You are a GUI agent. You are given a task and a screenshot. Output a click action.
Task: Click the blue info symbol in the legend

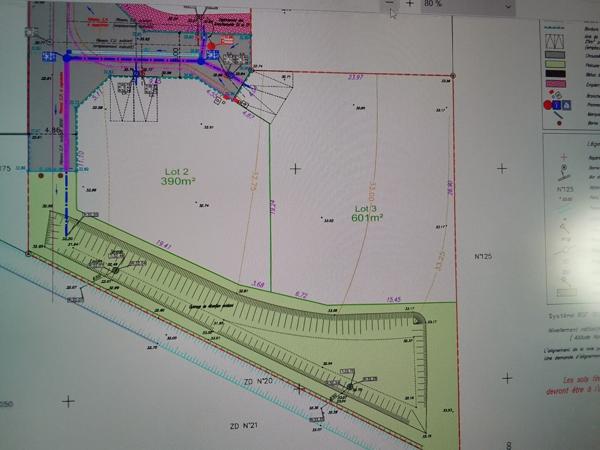(x=558, y=104)
